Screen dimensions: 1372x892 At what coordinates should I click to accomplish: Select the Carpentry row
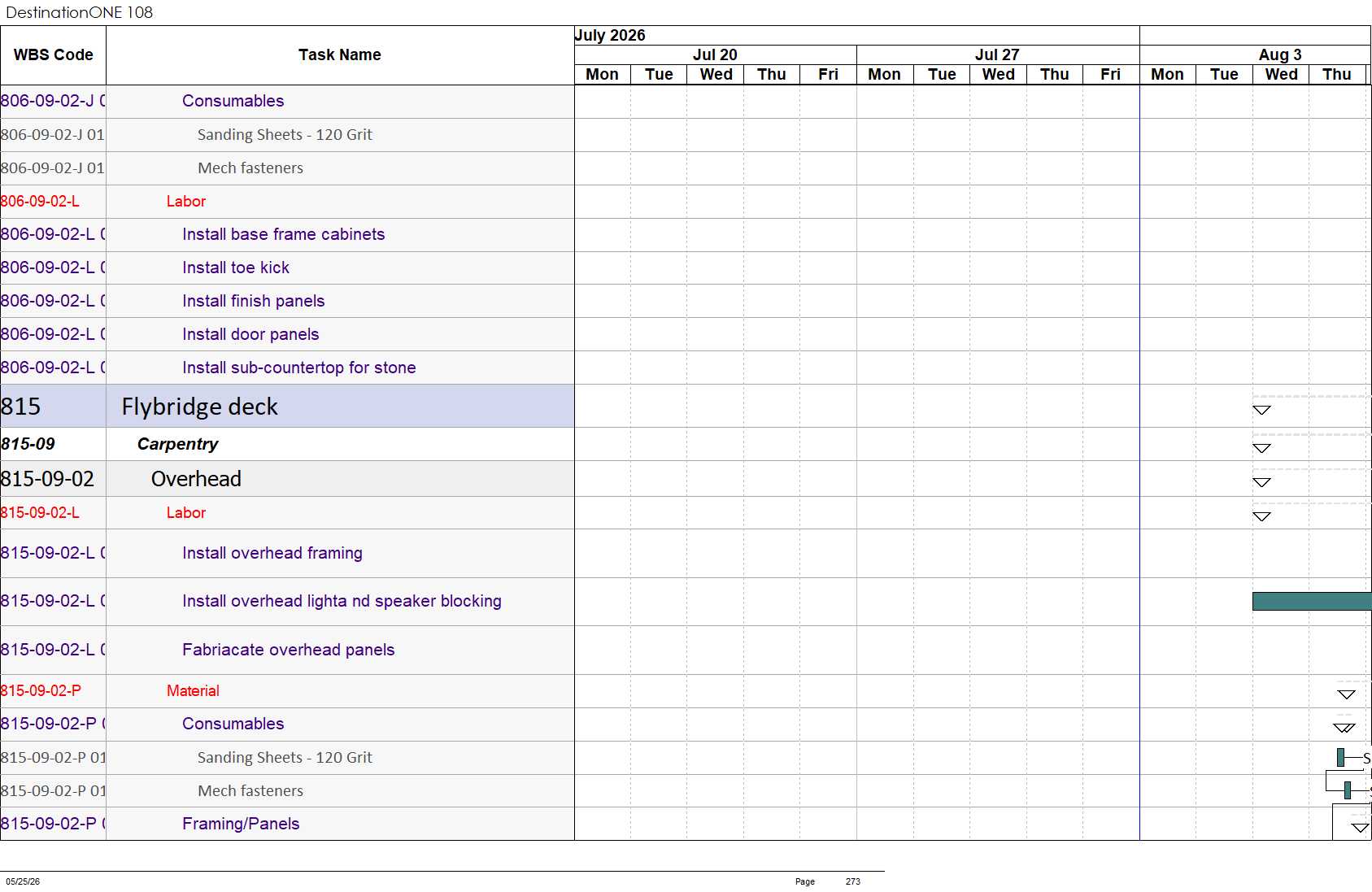(287, 445)
